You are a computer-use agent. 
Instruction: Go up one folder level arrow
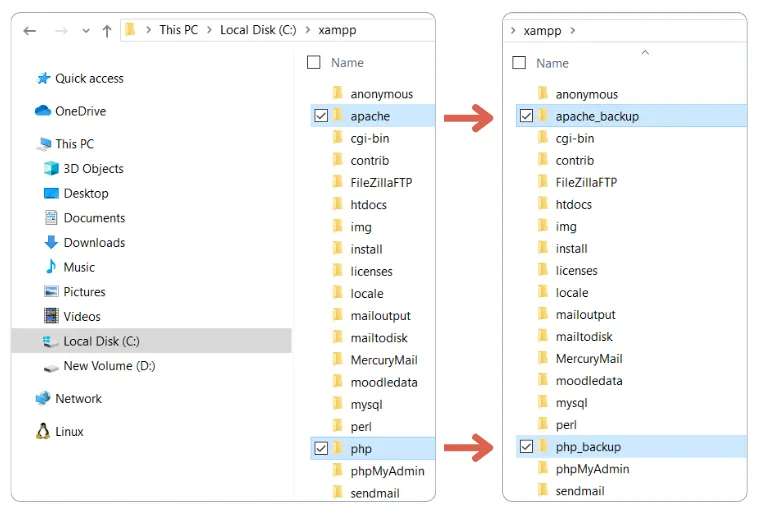(107, 31)
